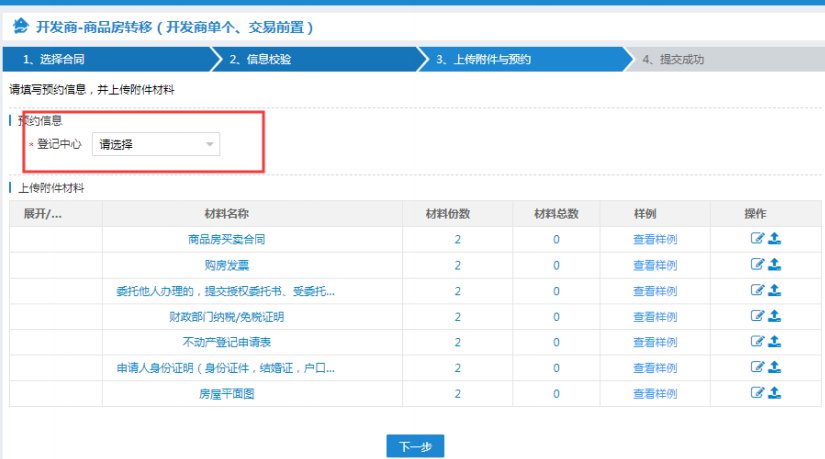This screenshot has width=825, height=459.
Task: Go to step 1 选择合同
Action: tap(107, 59)
